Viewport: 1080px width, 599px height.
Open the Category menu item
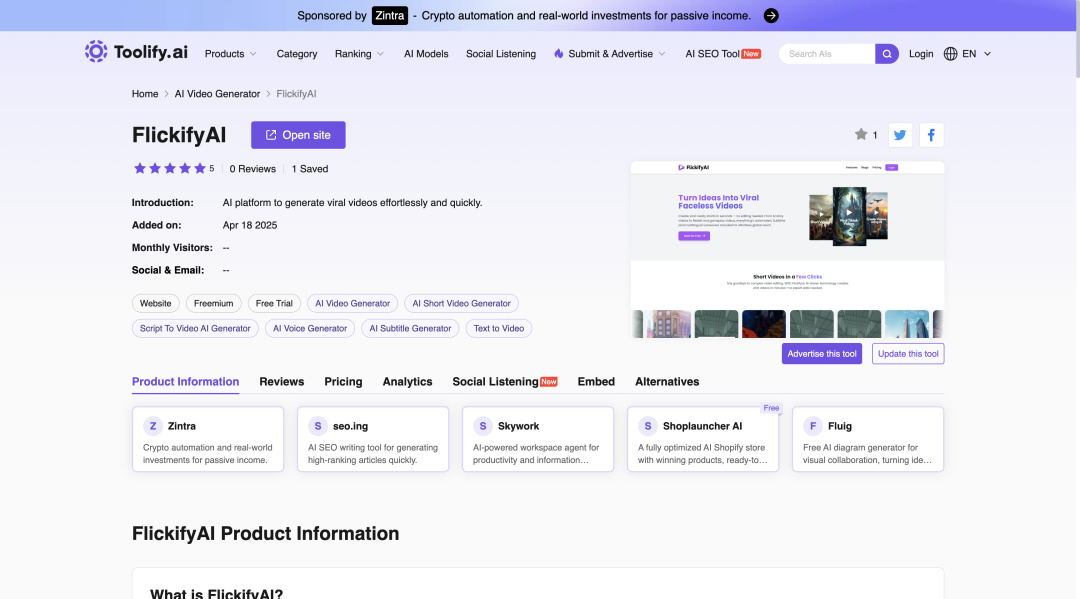coord(297,54)
